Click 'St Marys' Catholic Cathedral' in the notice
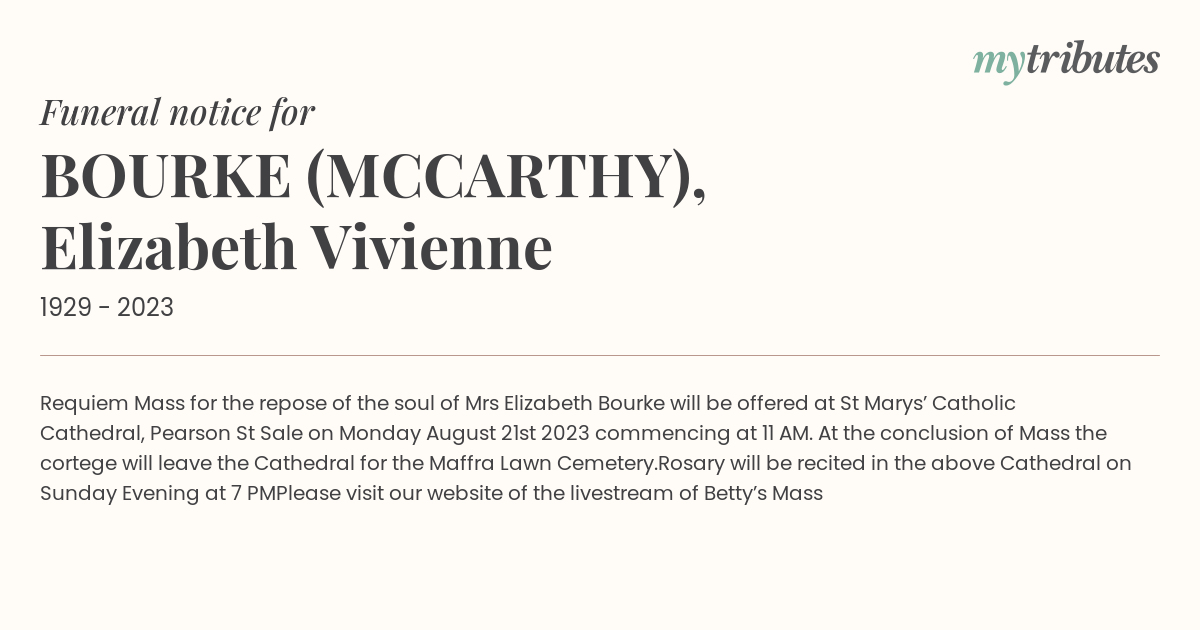This screenshot has height=630, width=1200. [x=527, y=418]
